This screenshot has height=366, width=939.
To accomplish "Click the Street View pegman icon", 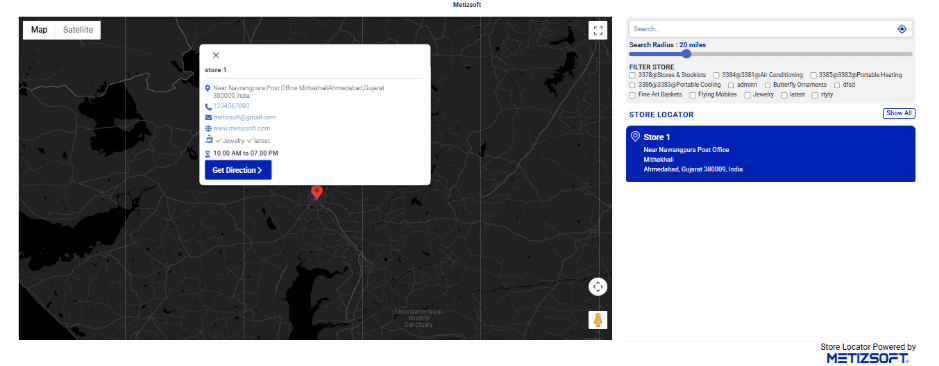I will pyautogui.click(x=597, y=320).
